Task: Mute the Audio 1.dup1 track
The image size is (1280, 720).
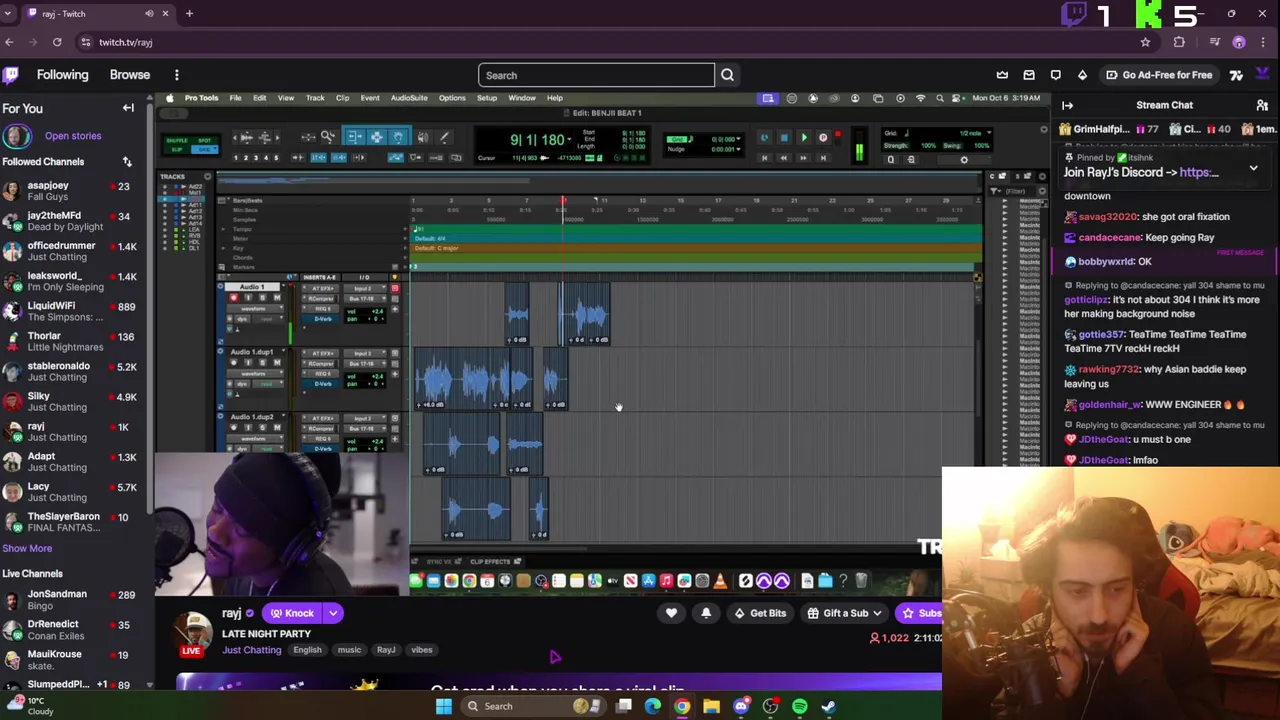Action: point(277,363)
